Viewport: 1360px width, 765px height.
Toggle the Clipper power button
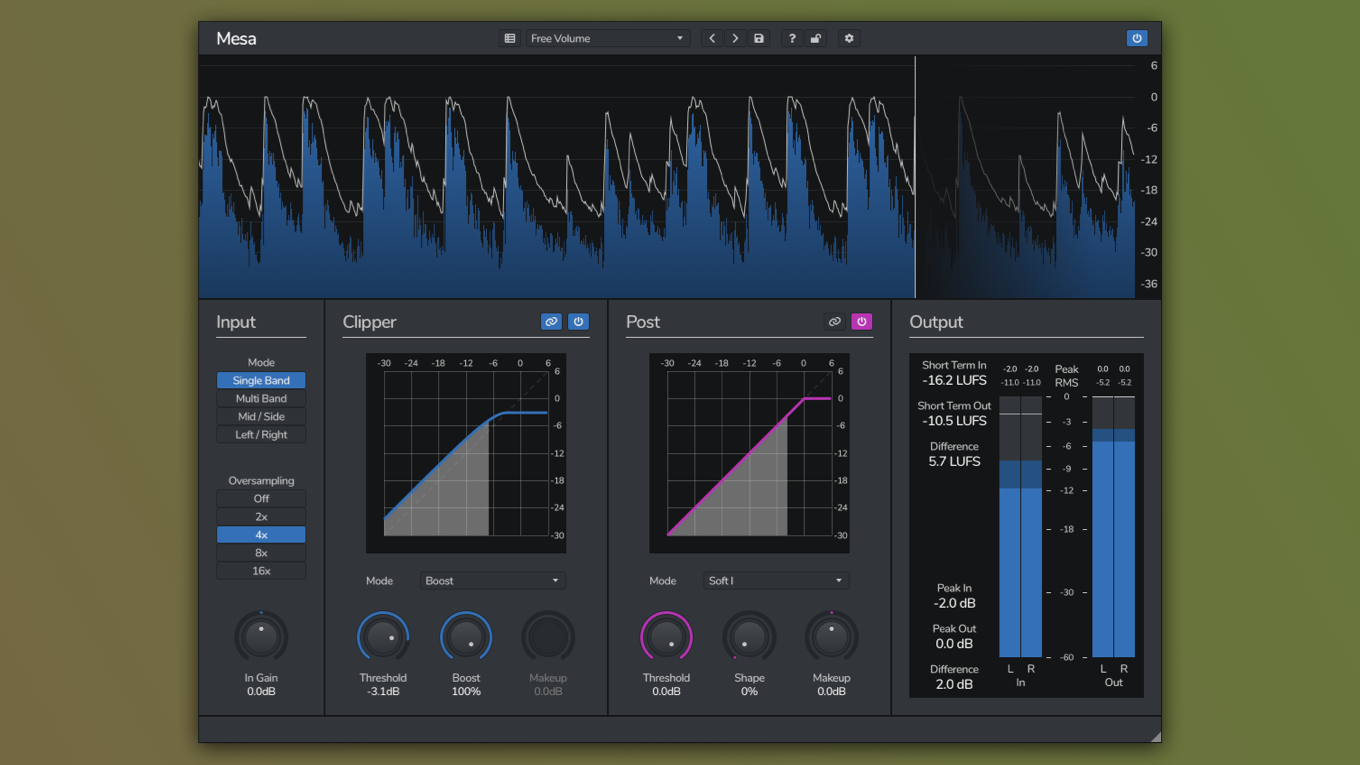[x=578, y=322]
